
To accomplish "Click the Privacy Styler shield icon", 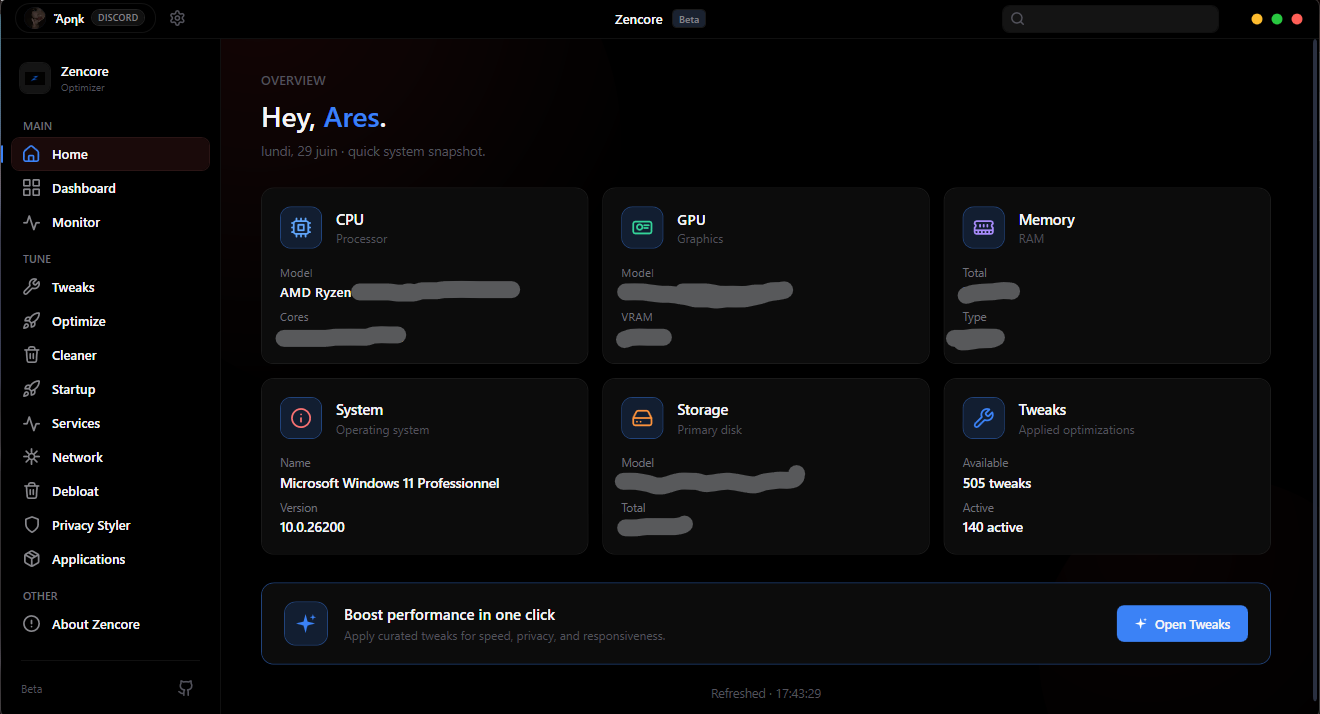I will click(x=32, y=525).
